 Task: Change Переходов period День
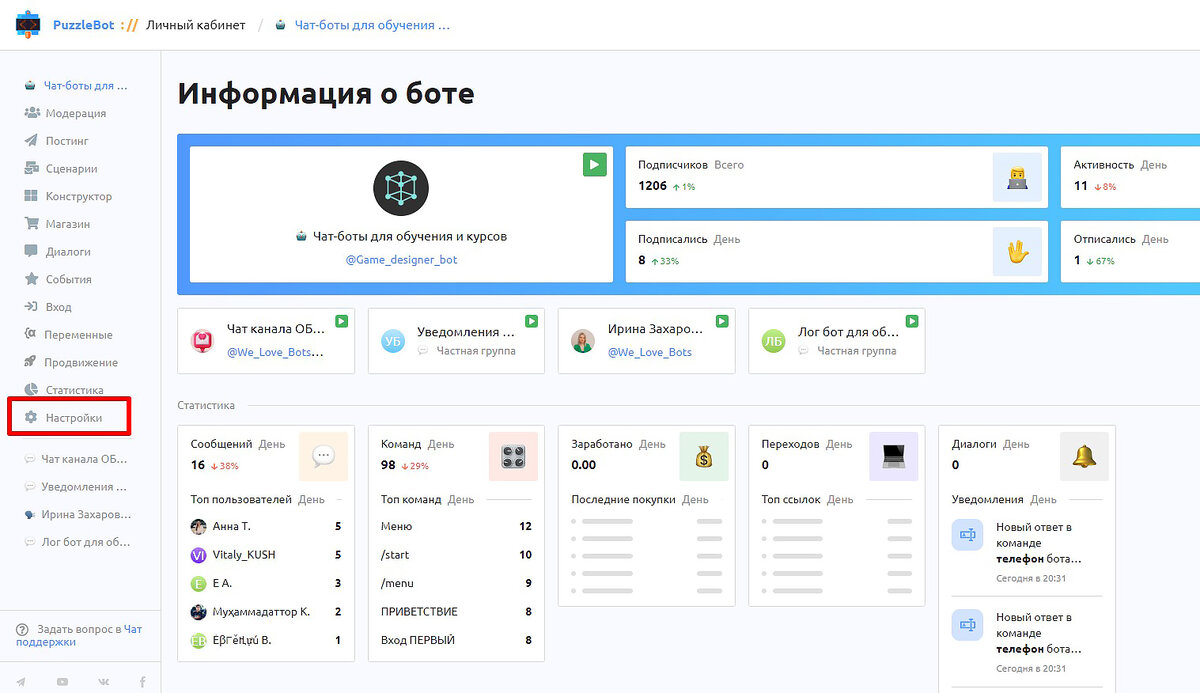839,444
